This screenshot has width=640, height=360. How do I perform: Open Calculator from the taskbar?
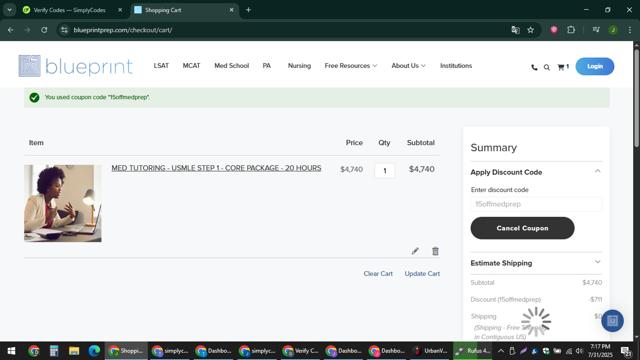coord(54,351)
